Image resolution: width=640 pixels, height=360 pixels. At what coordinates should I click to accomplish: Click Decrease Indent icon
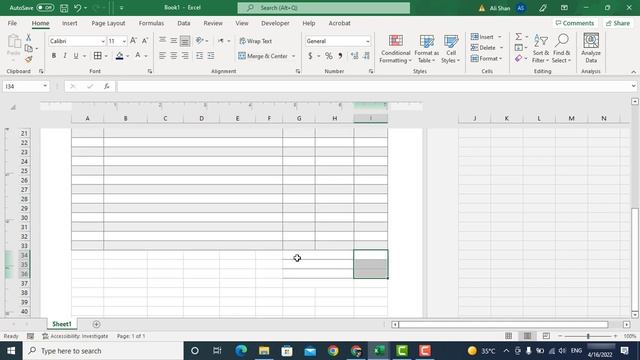tap(199, 56)
